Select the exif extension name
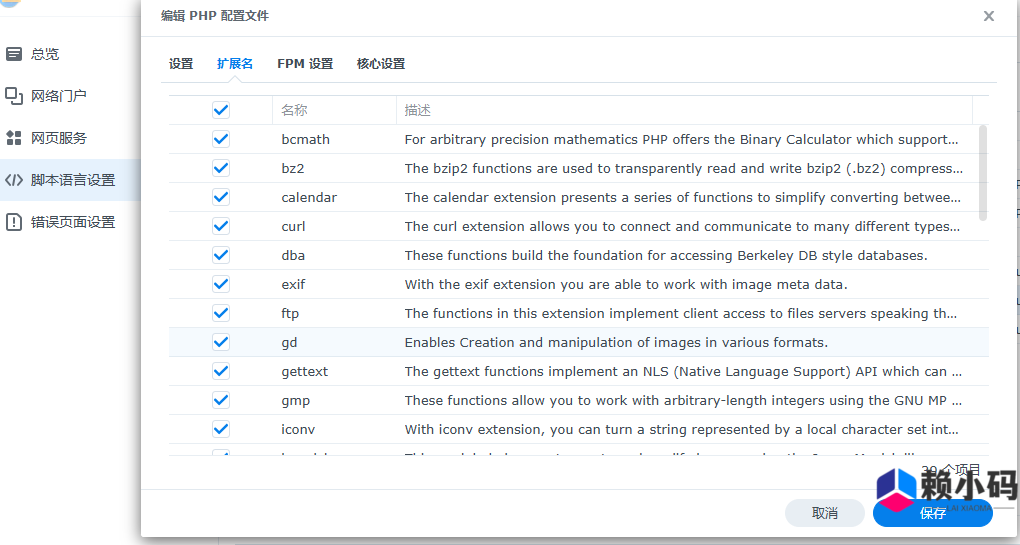This screenshot has height=545, width=1020. click(293, 284)
